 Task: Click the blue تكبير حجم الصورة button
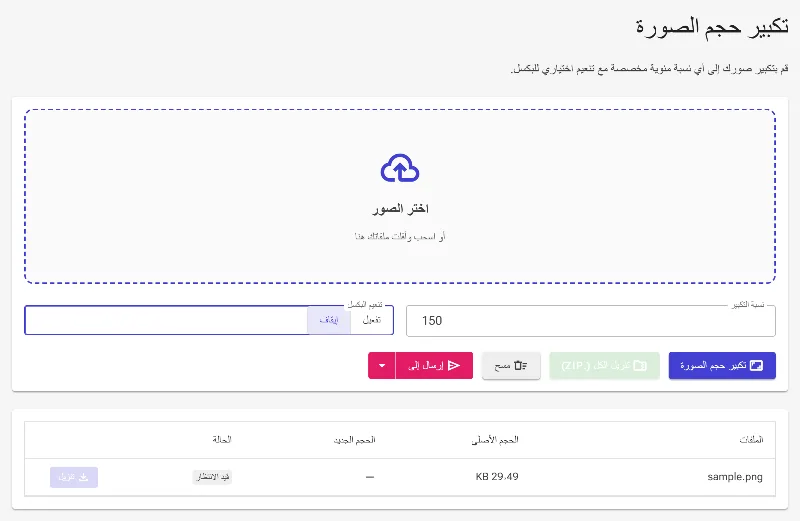click(722, 365)
